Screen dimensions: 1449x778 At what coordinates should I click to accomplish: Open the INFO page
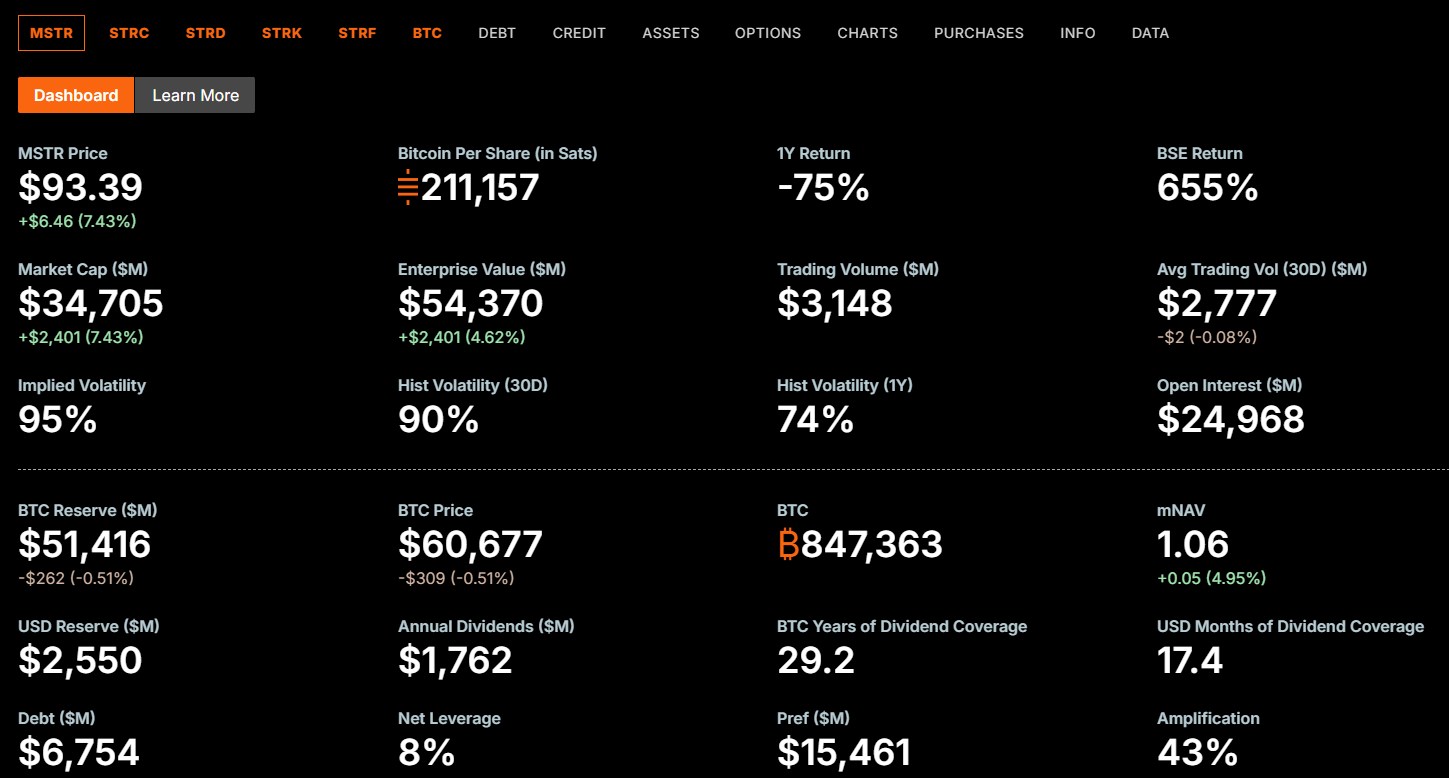(1078, 33)
